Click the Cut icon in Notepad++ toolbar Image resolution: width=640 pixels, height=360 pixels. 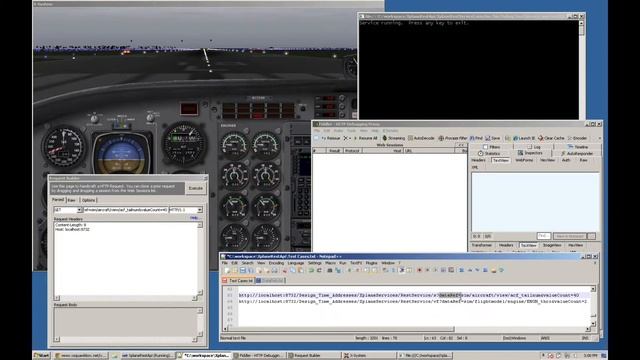click(284, 270)
